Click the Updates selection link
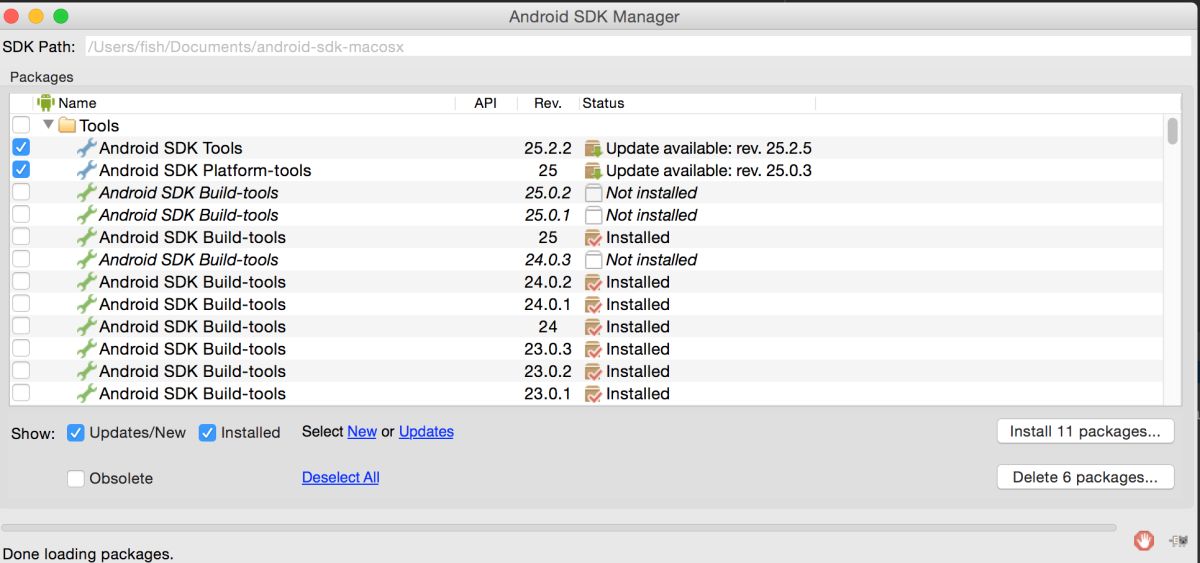1200x563 pixels. [426, 432]
